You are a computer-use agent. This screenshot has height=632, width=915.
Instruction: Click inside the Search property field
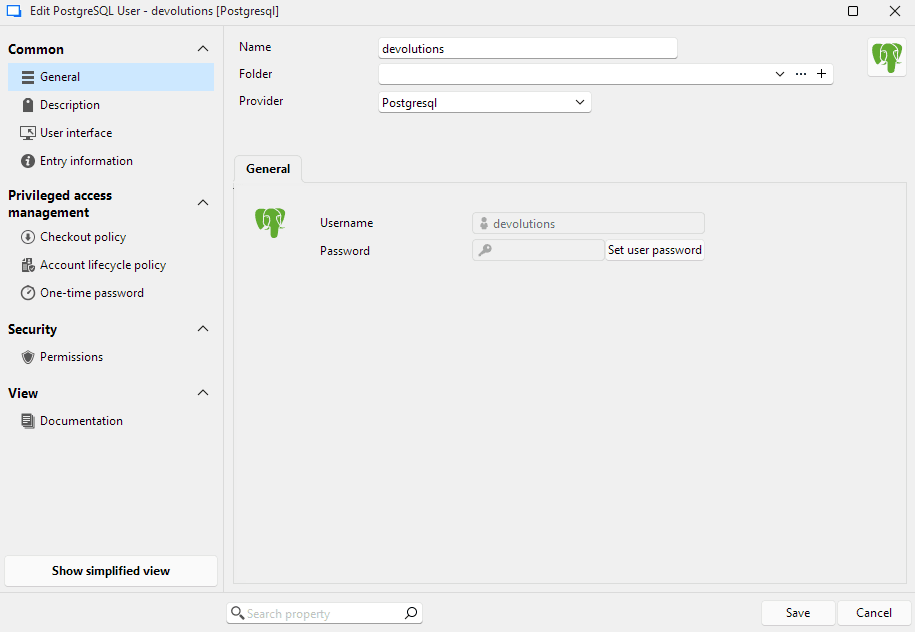[x=320, y=612]
